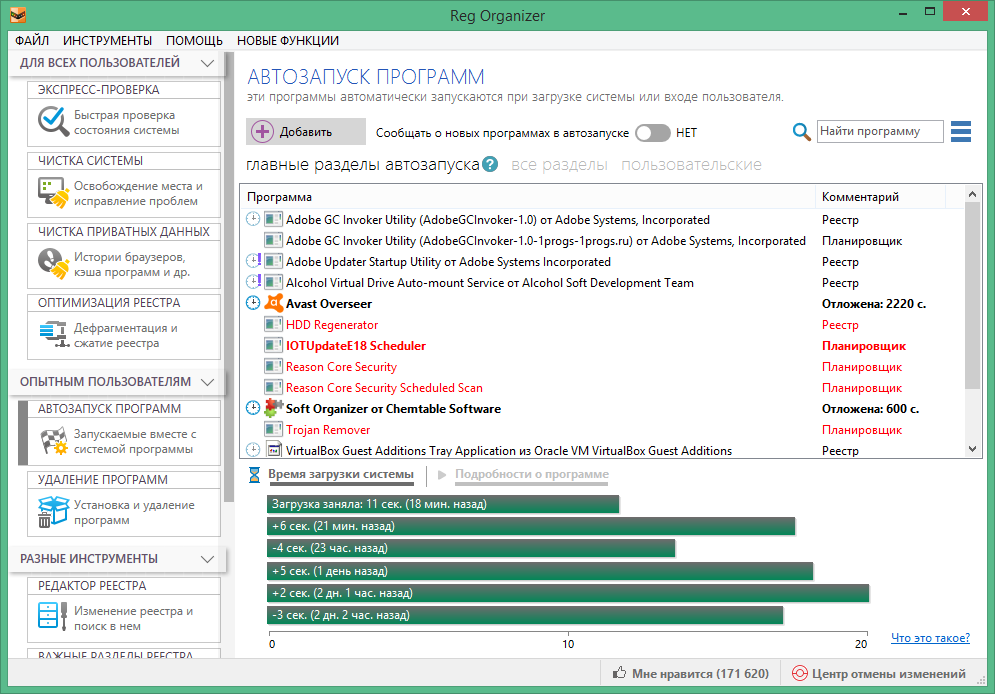Click the Registry Editor icon
Image resolution: width=995 pixels, height=694 pixels.
[52, 618]
